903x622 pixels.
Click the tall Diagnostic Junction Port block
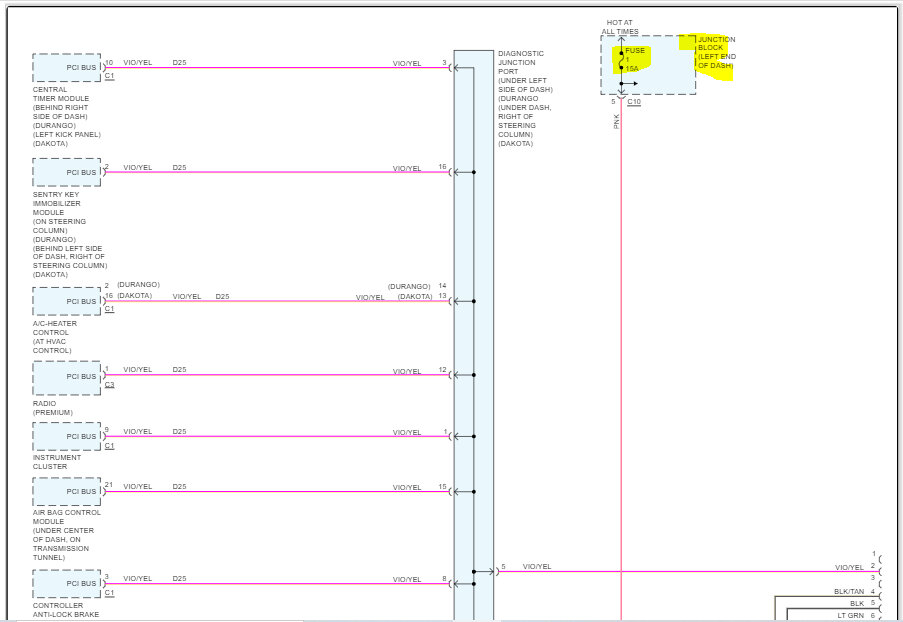tap(473, 336)
